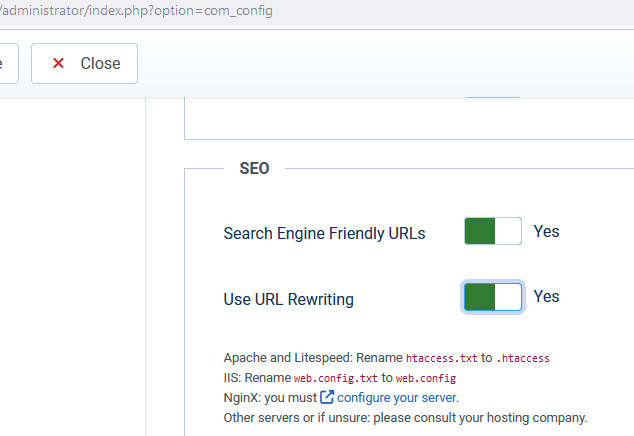Screen dimensions: 634x436
Task: Disable the Use URL Rewriting switch
Action: [492, 297]
